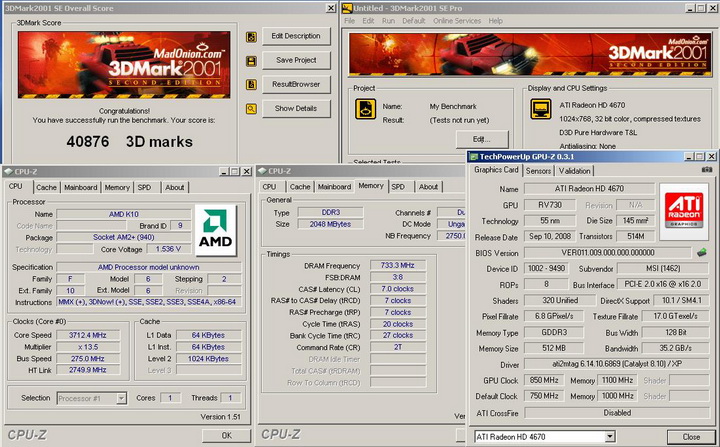Click the DRAM Frequency value 733.3 MHz
The width and height of the screenshot is (720, 447).
398,266
